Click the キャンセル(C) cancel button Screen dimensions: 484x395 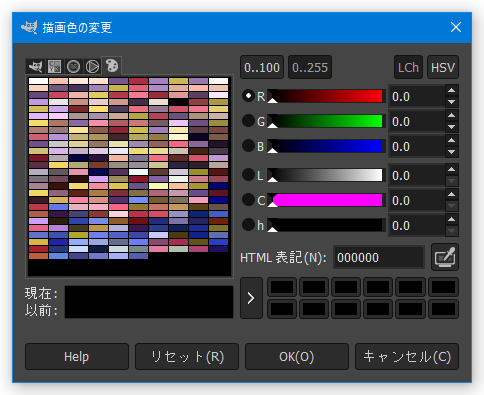pos(407,357)
